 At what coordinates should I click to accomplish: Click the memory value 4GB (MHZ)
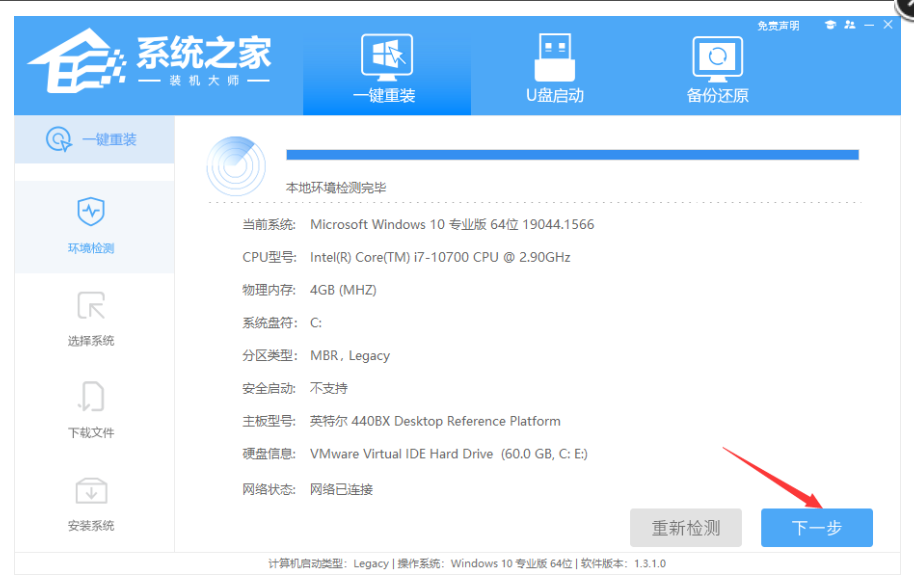pyautogui.click(x=343, y=290)
